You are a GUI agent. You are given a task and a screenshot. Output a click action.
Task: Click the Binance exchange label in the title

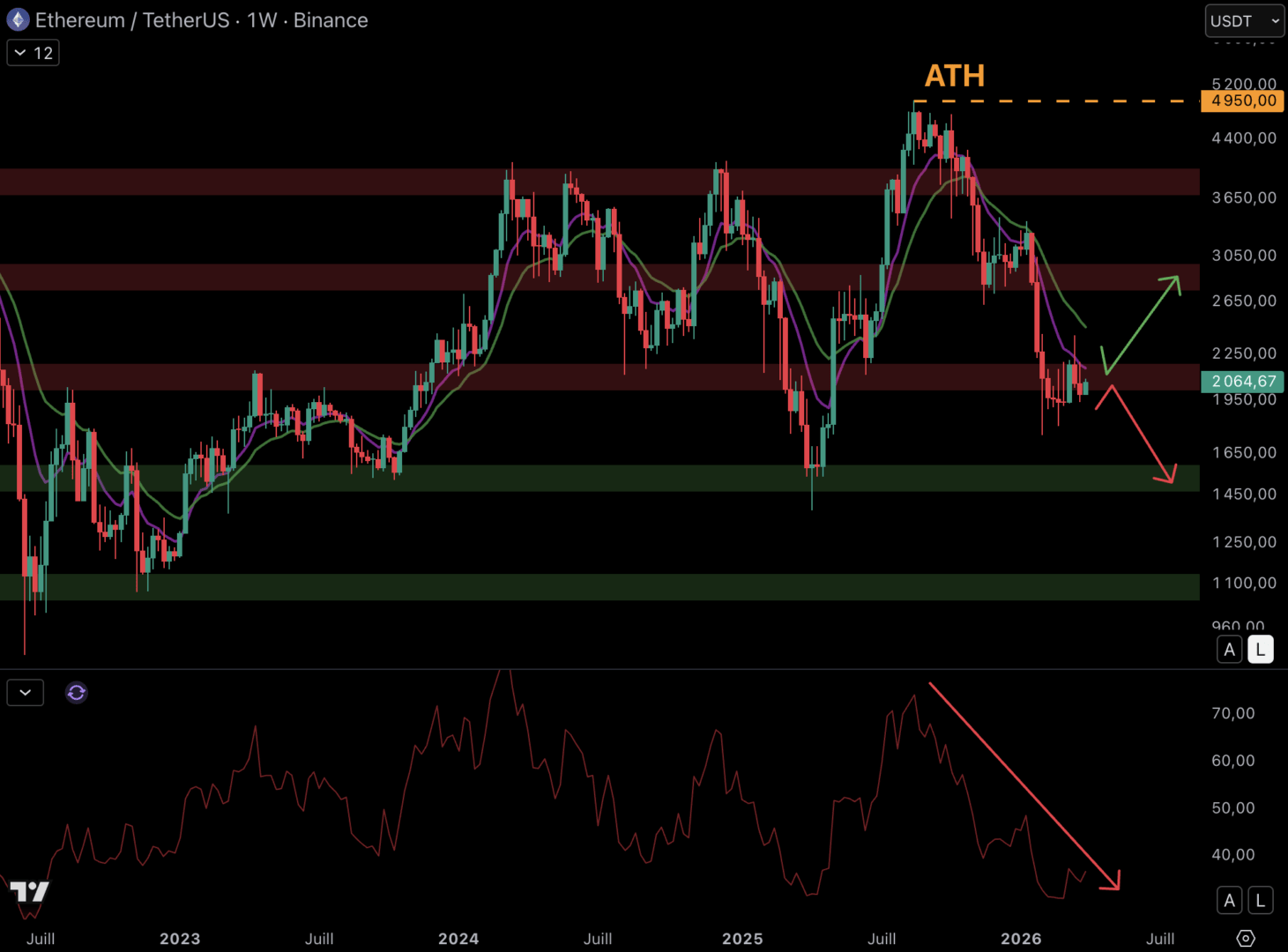pos(331,20)
